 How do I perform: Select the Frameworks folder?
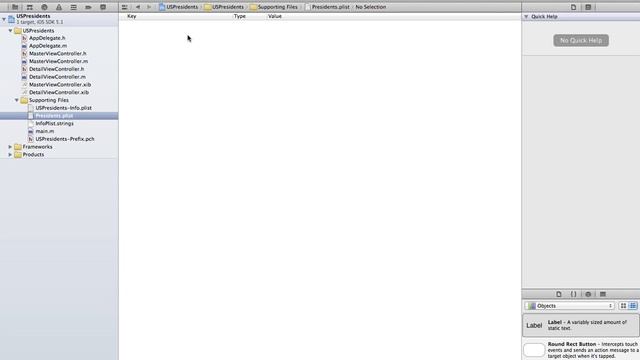tap(37, 147)
